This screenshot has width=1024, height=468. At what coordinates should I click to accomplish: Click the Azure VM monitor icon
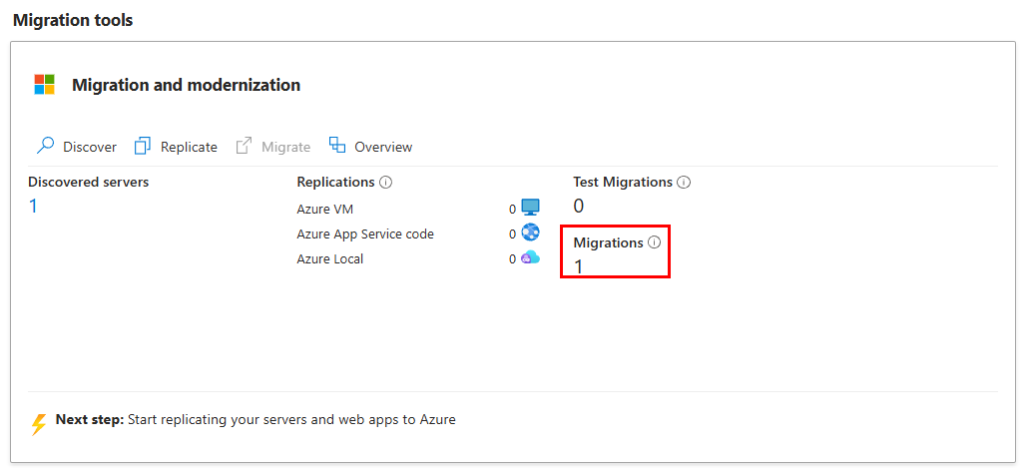pyautogui.click(x=530, y=208)
